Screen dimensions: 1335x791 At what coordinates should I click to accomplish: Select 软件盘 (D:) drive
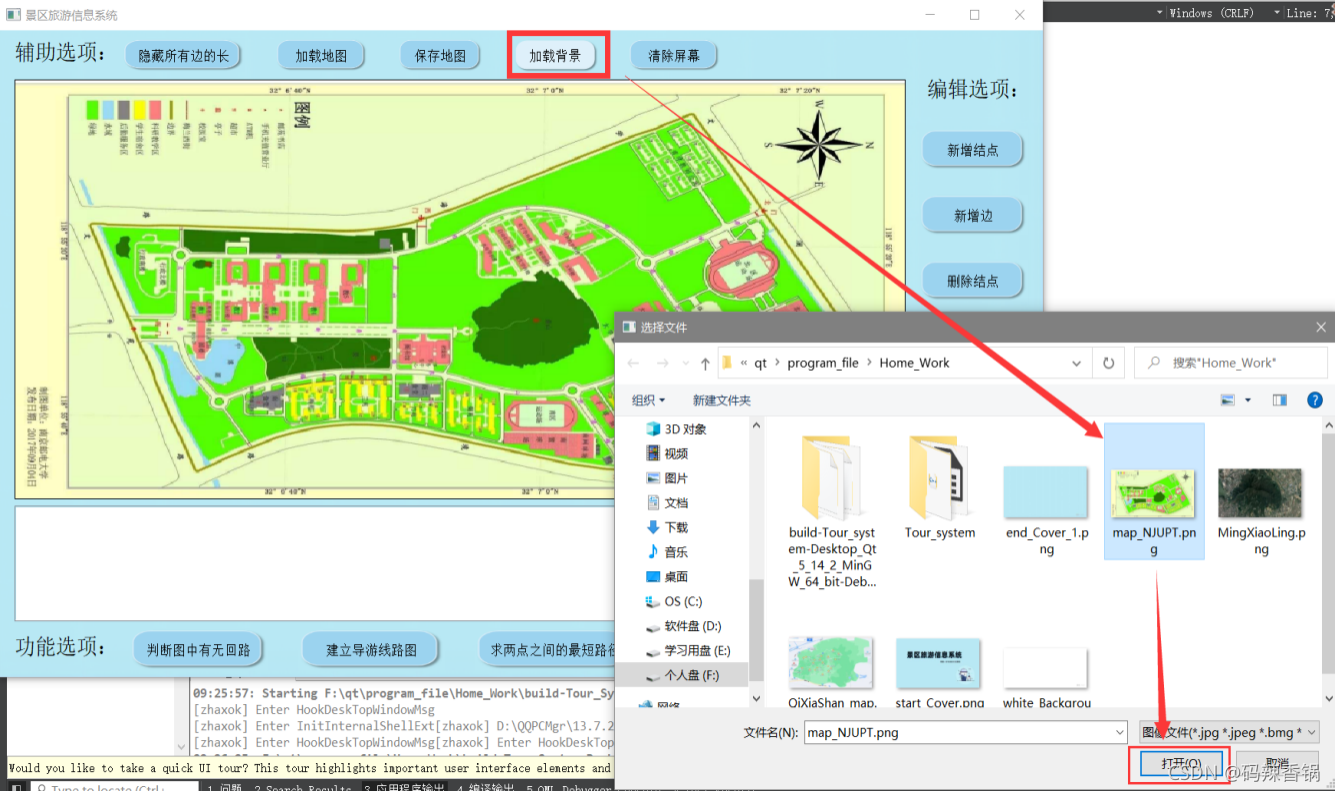pos(692,626)
